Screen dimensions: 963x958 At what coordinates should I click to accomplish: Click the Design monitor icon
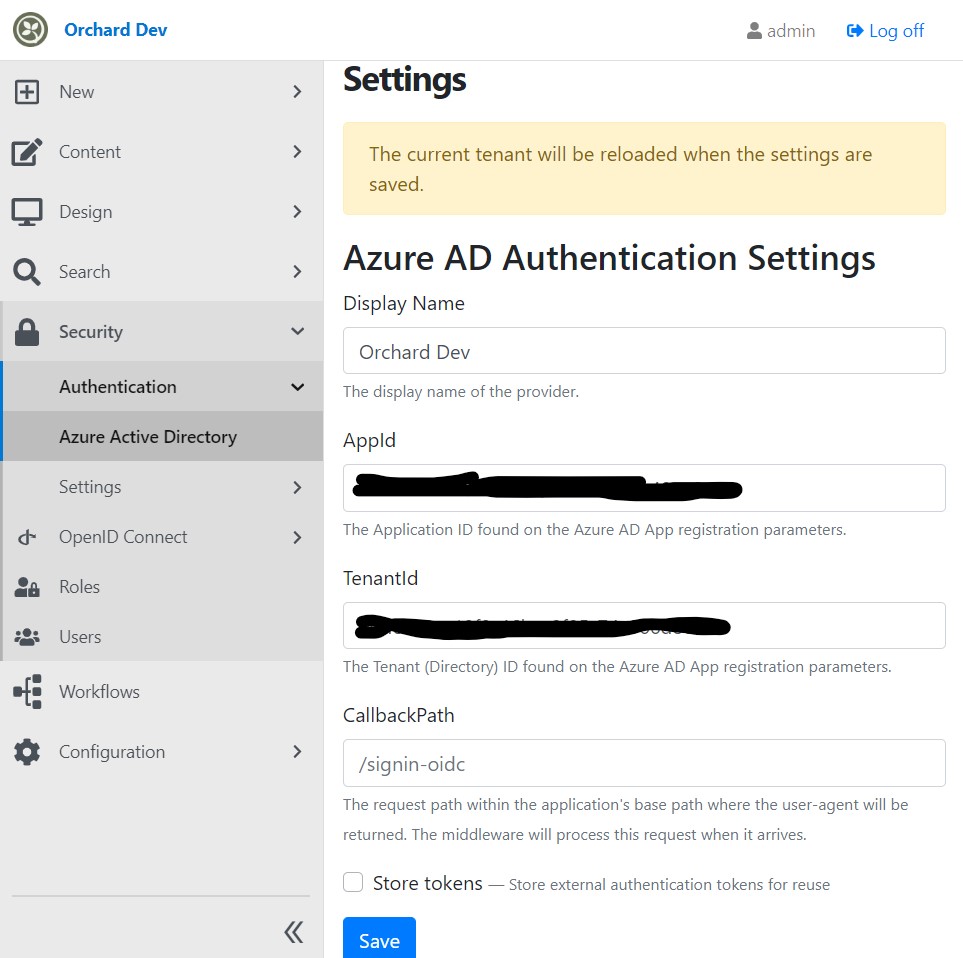26,212
